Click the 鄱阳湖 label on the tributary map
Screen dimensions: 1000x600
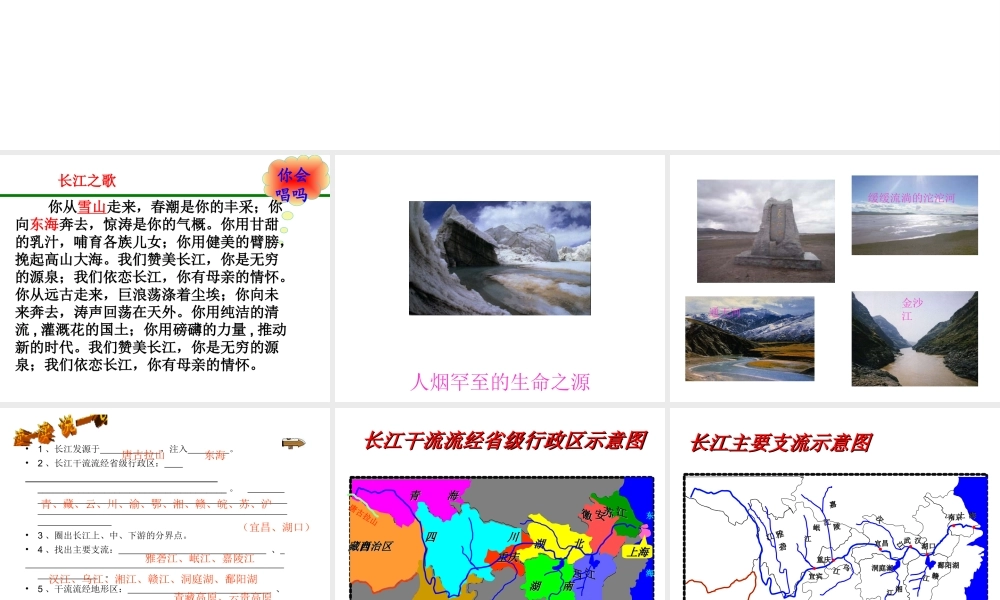(x=948, y=565)
